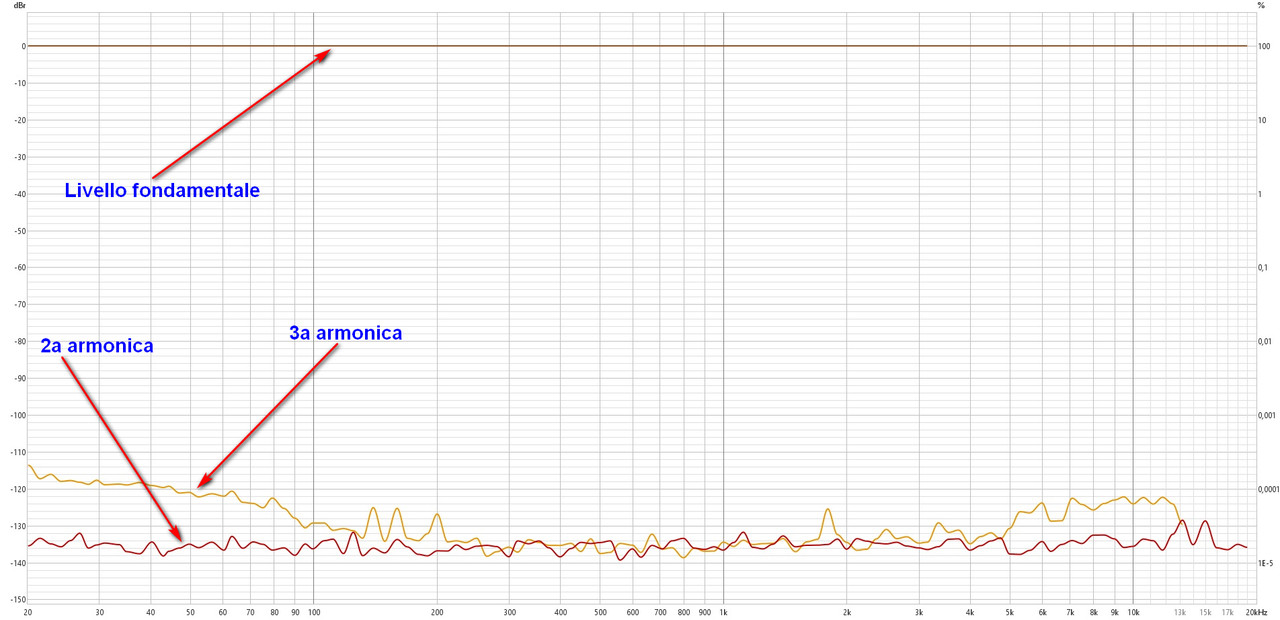Click the dBr unit label above the left axis
The width and height of the screenshot is (1280, 620).
point(19,6)
